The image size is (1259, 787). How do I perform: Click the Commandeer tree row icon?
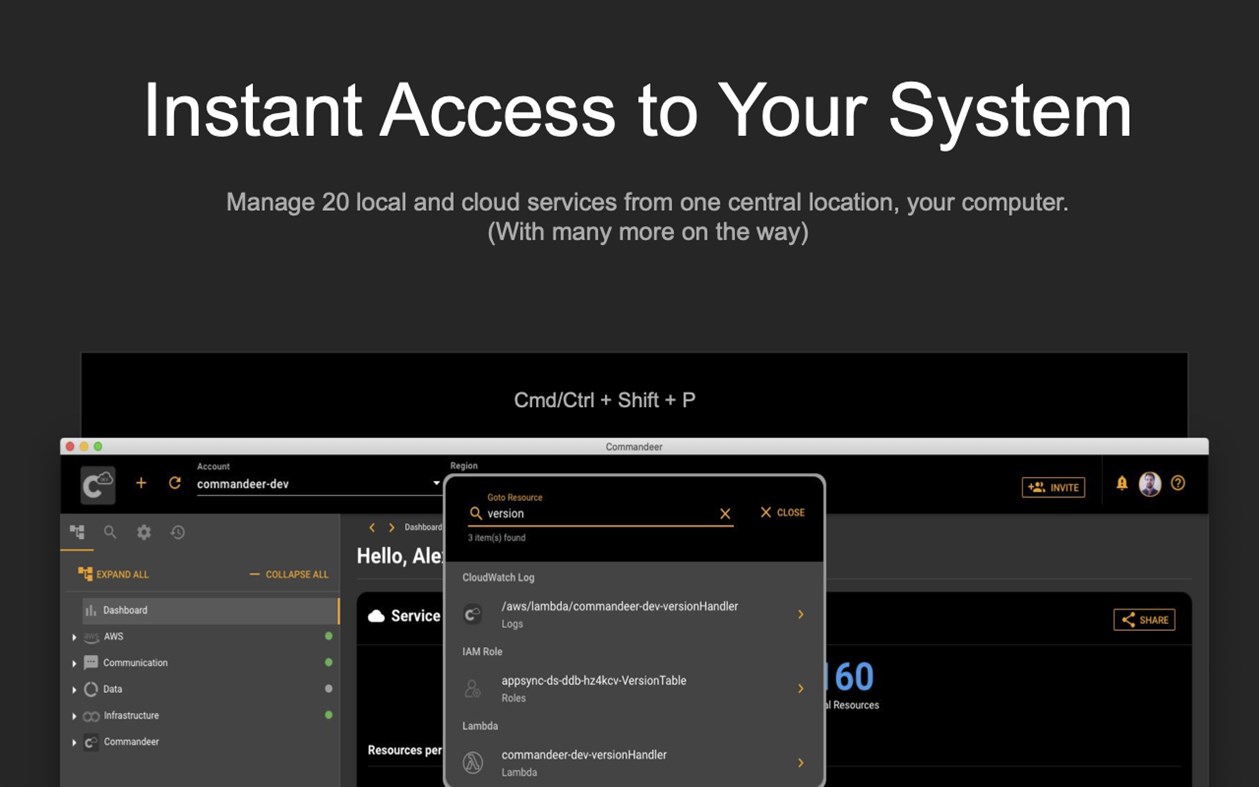pos(91,742)
